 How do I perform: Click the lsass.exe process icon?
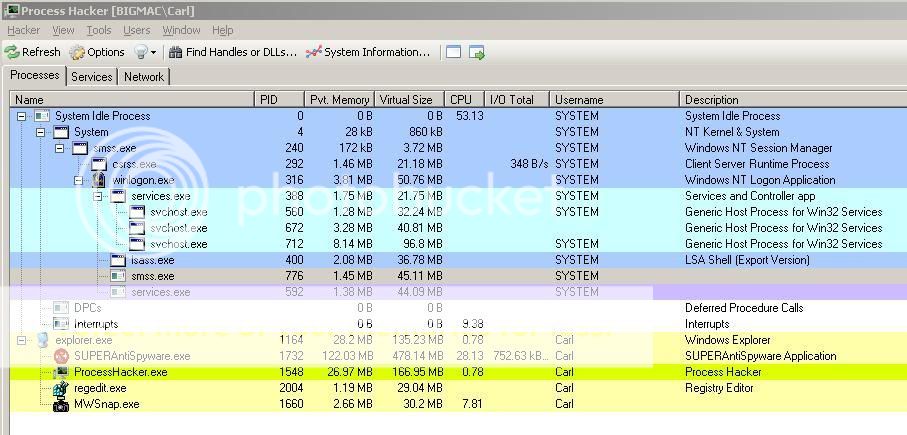tap(118, 260)
